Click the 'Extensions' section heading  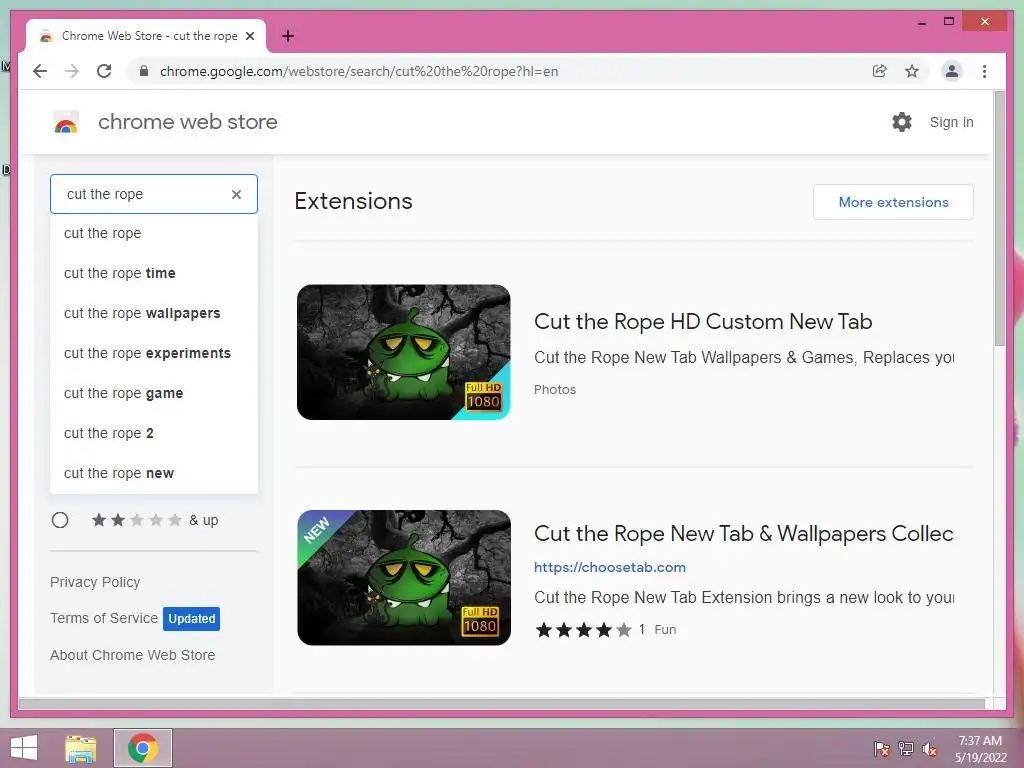353,201
